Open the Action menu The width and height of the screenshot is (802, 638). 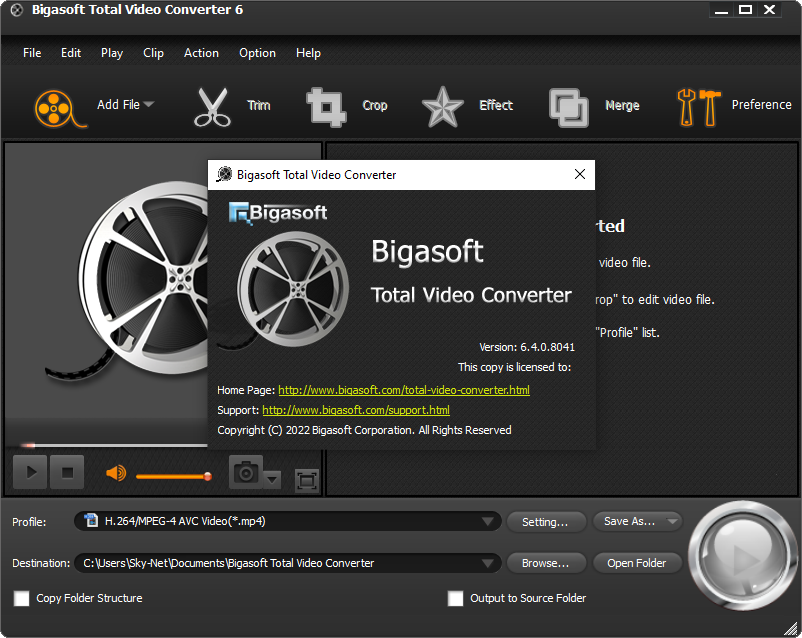click(201, 53)
